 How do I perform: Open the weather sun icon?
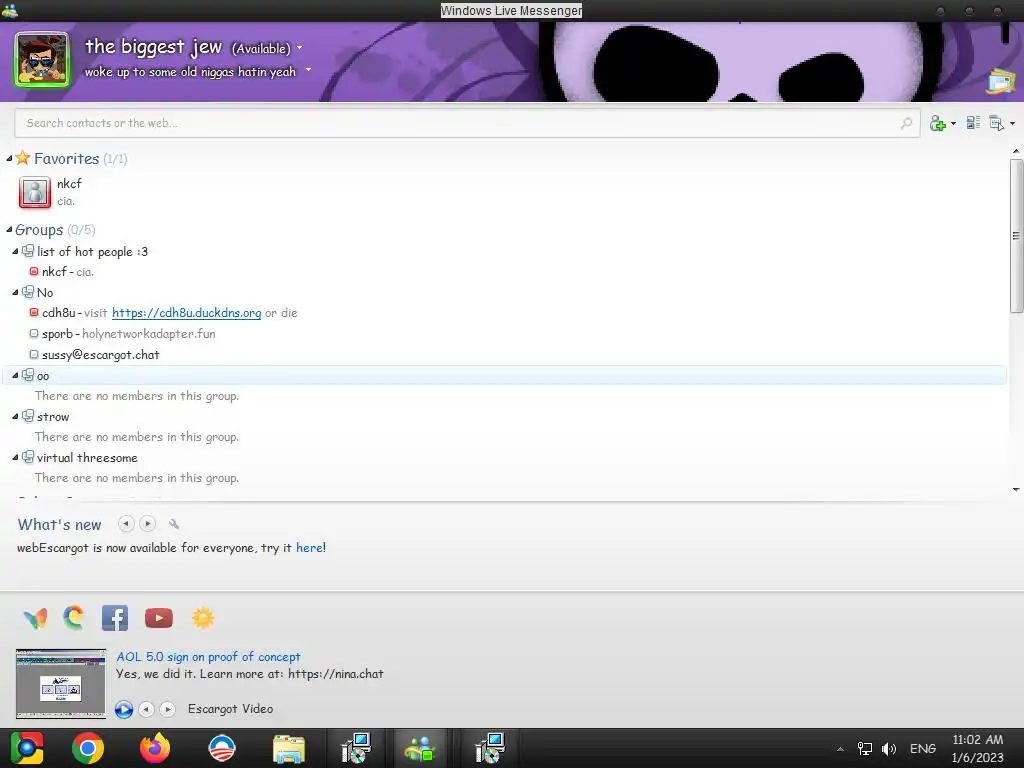[x=202, y=618]
